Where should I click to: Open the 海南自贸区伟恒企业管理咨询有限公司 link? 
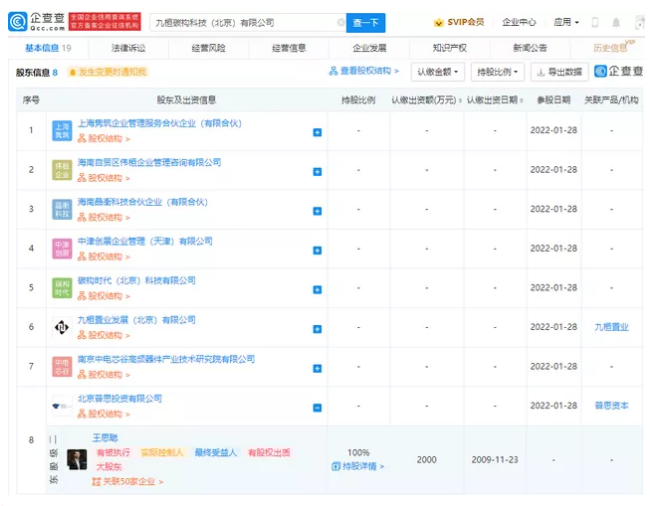tap(149, 162)
